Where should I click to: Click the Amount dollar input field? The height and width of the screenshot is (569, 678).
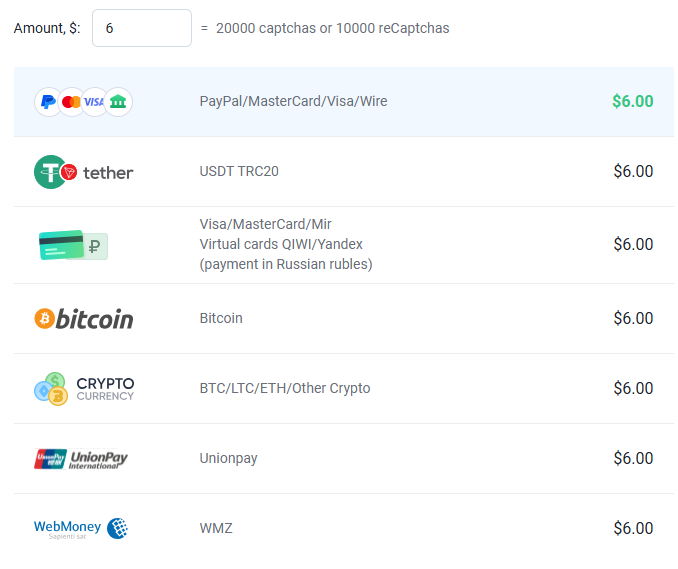141,28
